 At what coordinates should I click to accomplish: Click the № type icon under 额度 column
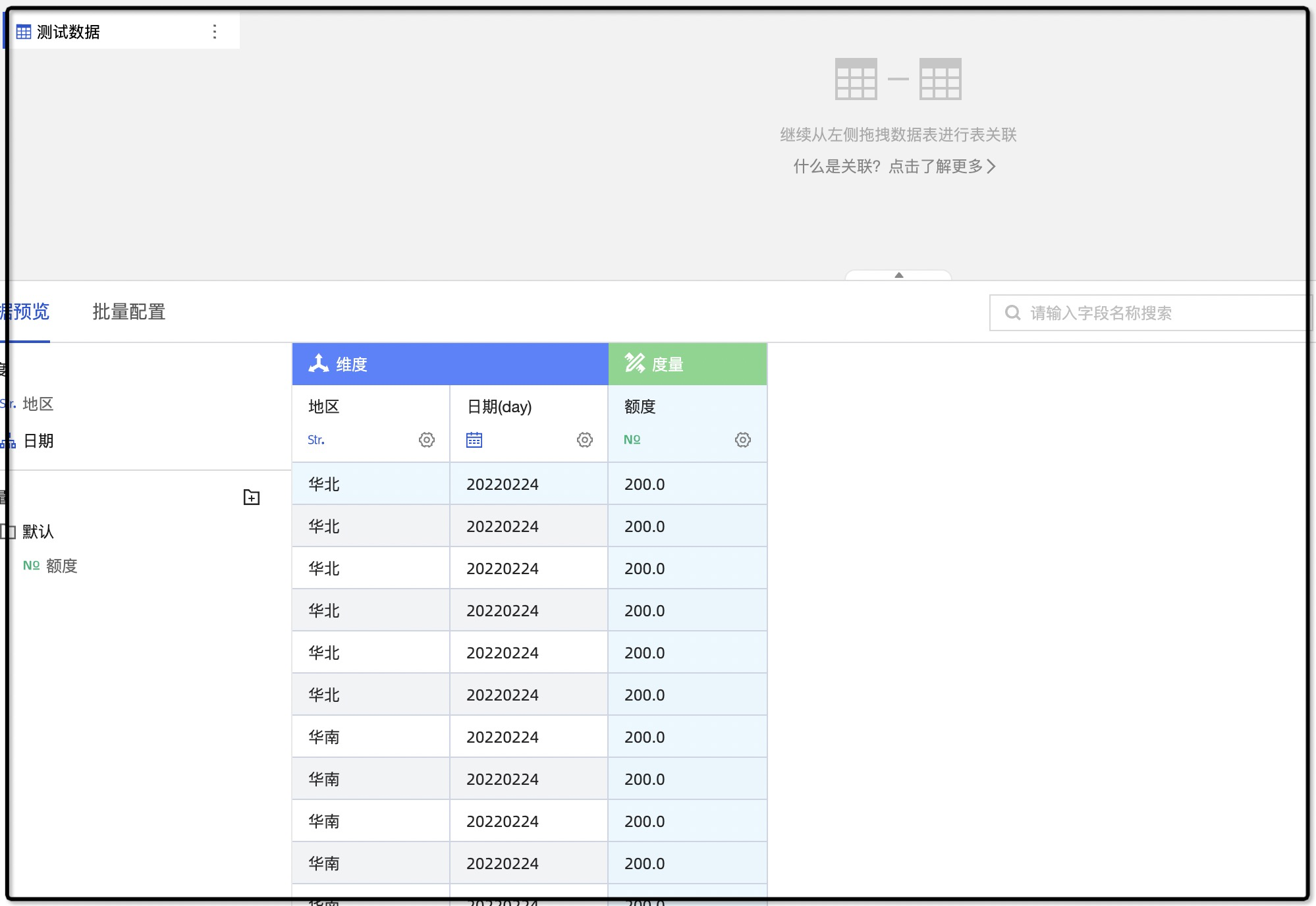pyautogui.click(x=632, y=440)
